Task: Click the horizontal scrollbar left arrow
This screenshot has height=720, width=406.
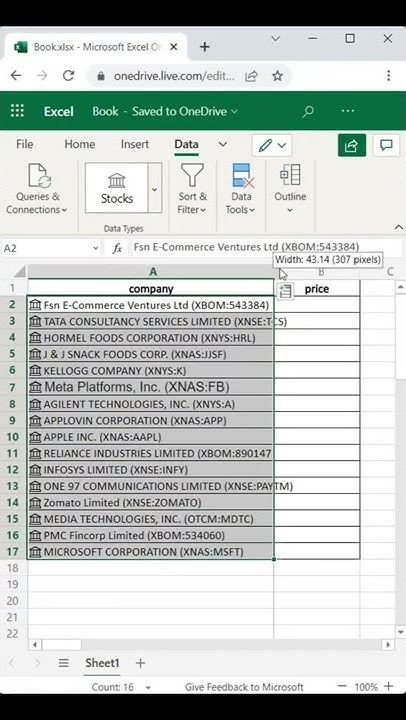Action: point(34,645)
